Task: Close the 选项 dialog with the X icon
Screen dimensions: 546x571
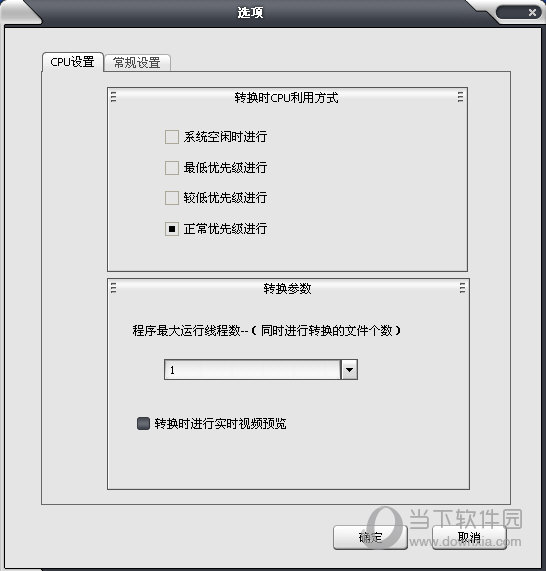Action: click(532, 12)
